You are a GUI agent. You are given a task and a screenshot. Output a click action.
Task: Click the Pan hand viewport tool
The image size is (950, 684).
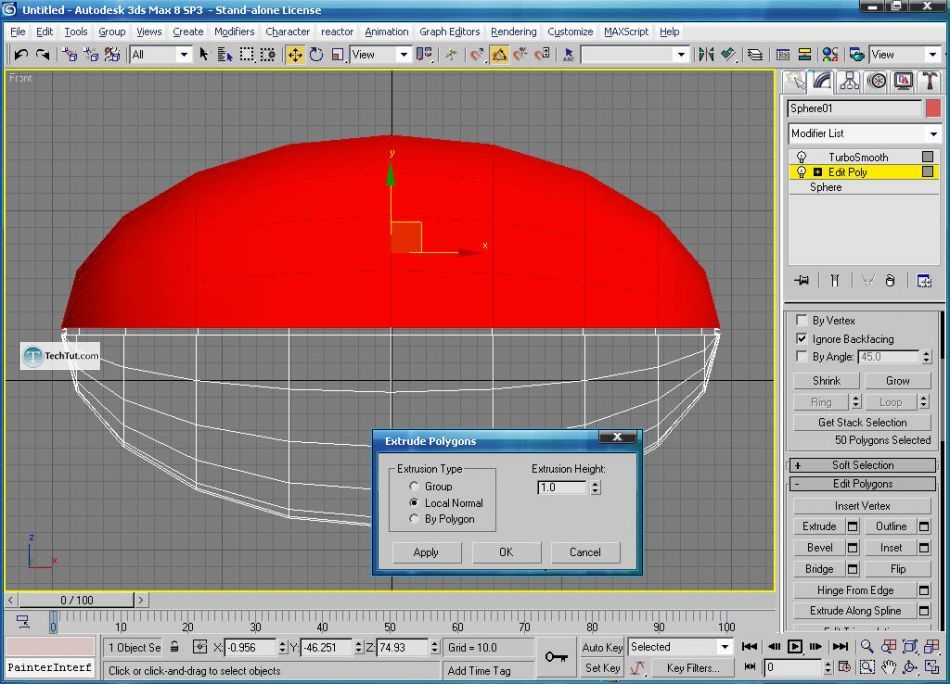[x=888, y=668]
